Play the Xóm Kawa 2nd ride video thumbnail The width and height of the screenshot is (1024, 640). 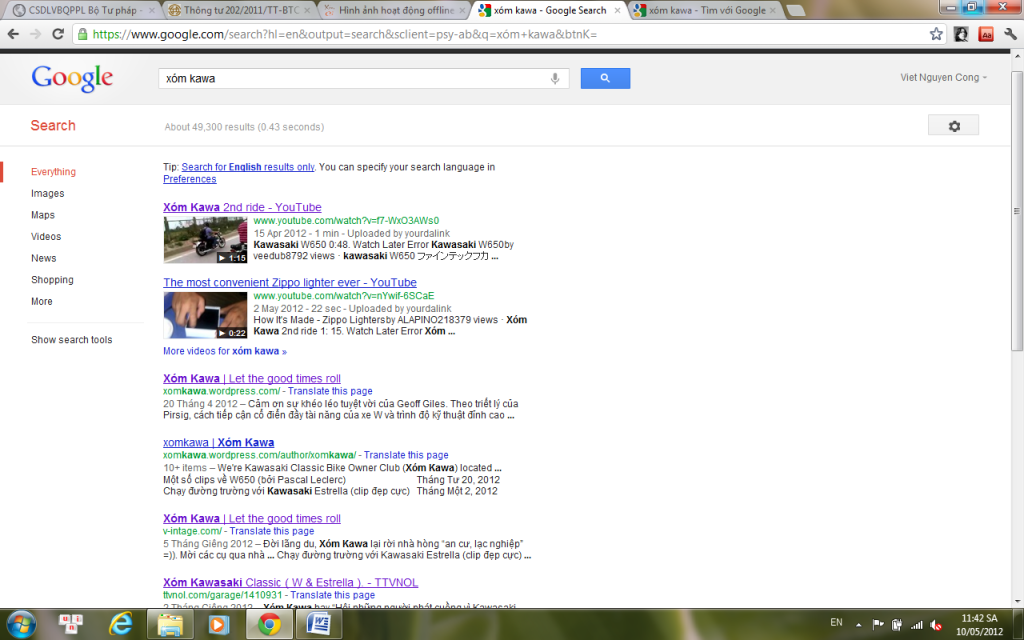tap(205, 240)
